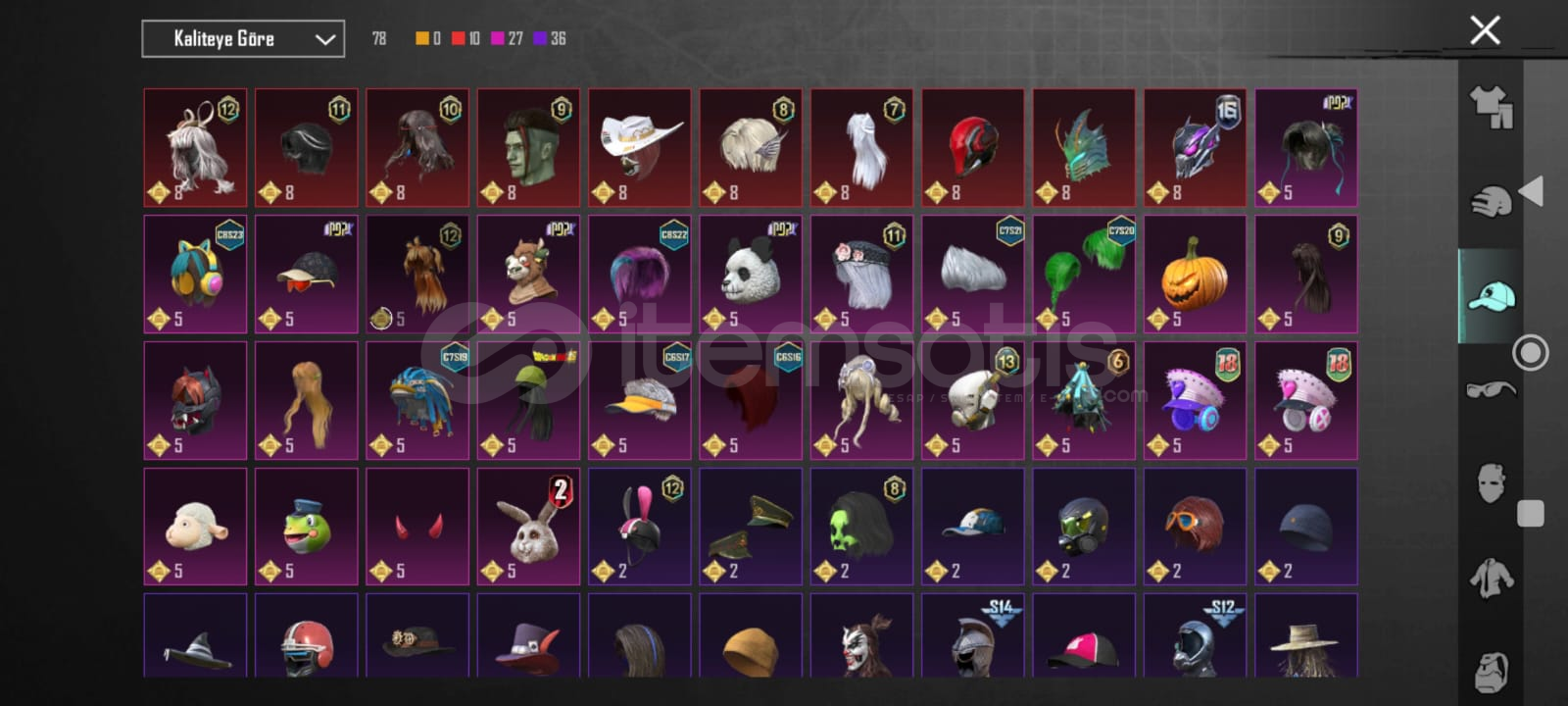
Task: Filter by red quality count 10
Action: tap(465, 38)
